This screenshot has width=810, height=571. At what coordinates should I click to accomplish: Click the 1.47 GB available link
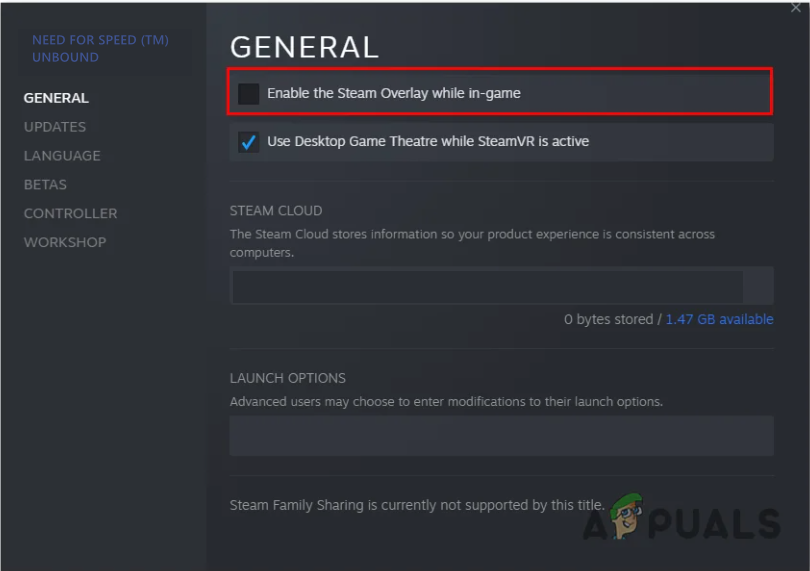pos(719,319)
